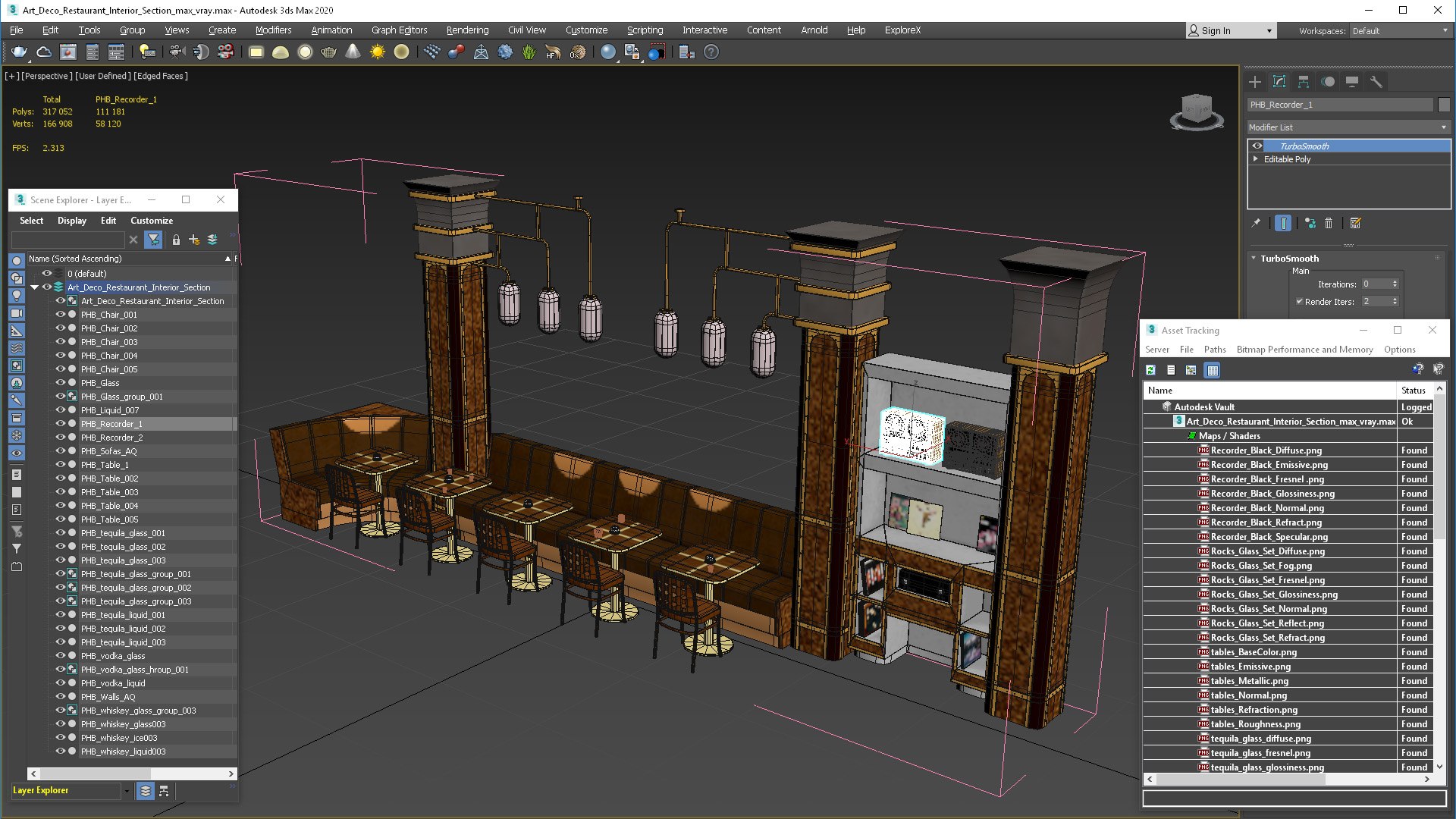Click the Pin Stack icon

point(1256,223)
